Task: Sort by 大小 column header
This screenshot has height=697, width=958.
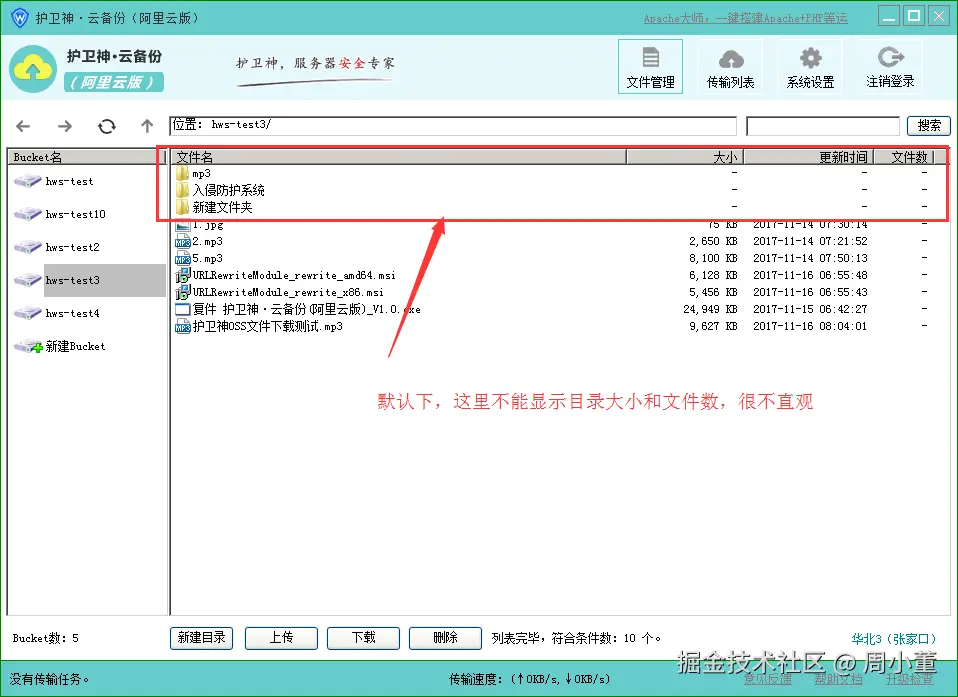Action: [x=685, y=157]
